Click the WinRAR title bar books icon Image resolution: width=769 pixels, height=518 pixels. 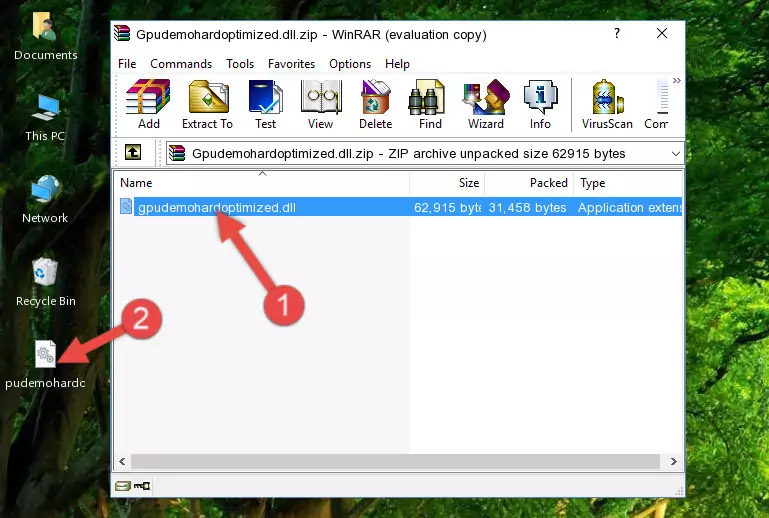122,34
